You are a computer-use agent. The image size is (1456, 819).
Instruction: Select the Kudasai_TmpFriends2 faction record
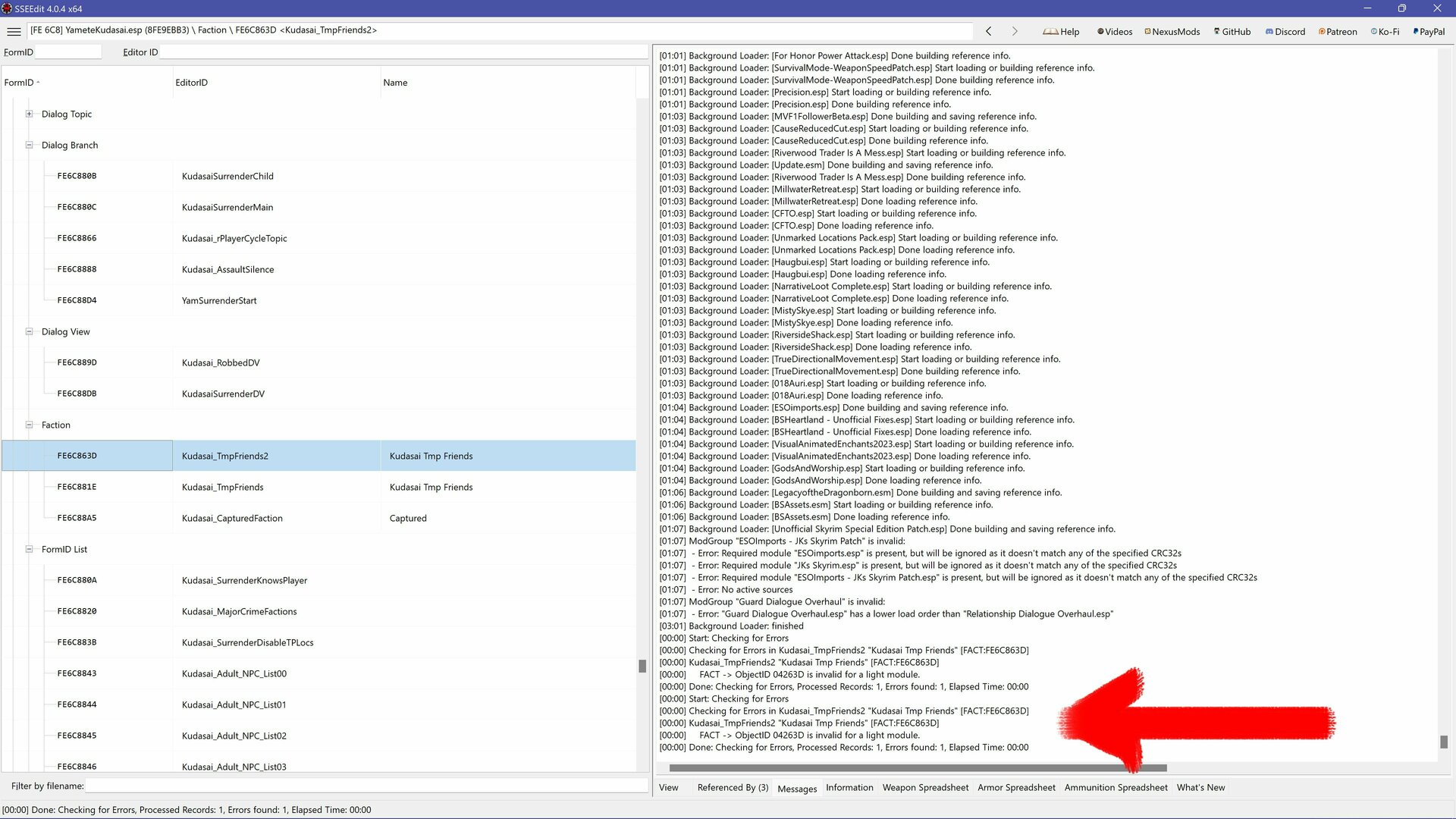pyautogui.click(x=318, y=456)
